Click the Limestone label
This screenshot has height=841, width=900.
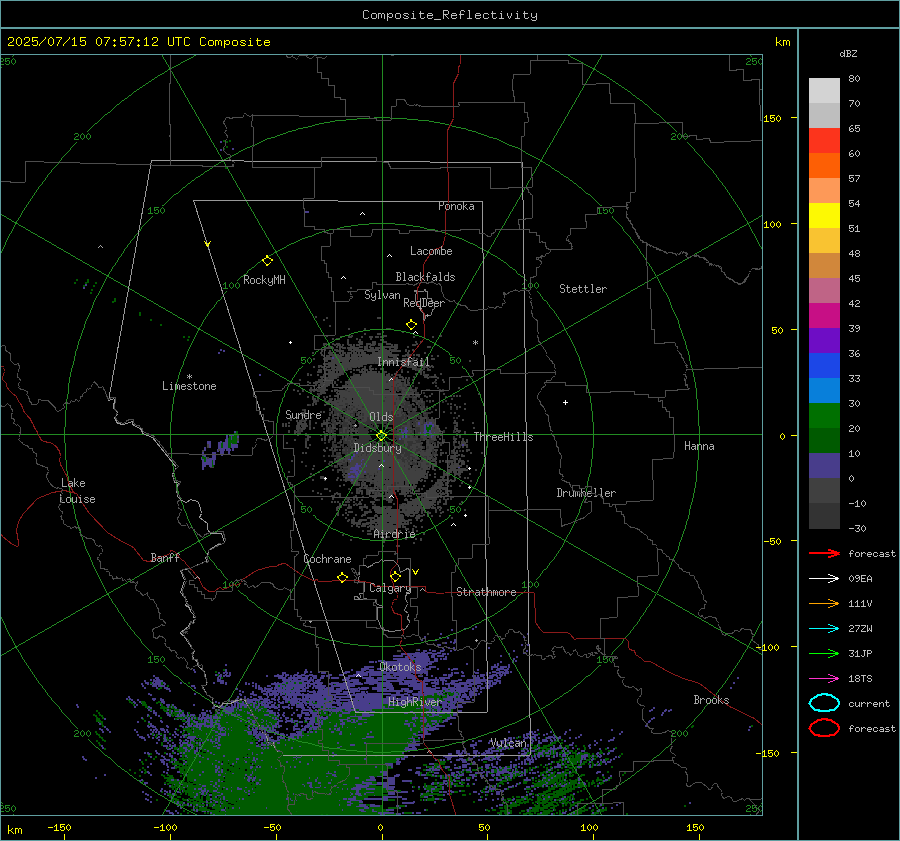pos(189,386)
